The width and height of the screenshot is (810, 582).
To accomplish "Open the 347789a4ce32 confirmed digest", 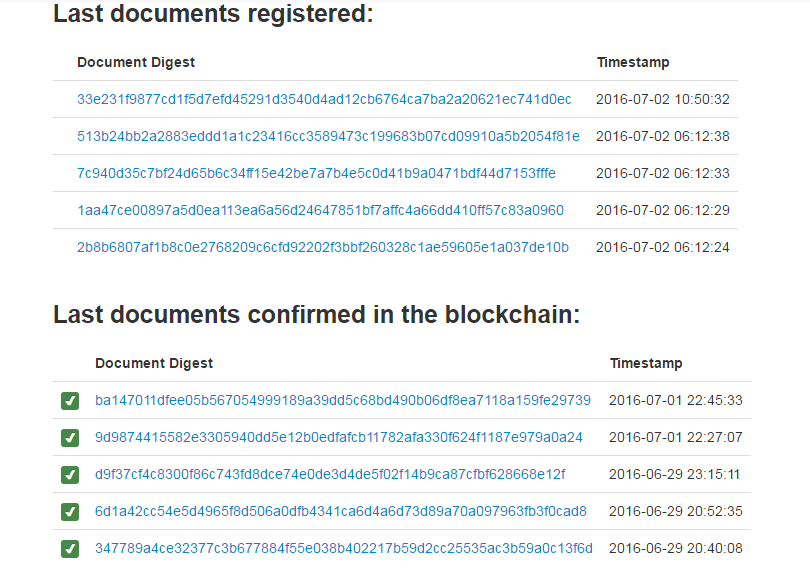I will point(344,548).
